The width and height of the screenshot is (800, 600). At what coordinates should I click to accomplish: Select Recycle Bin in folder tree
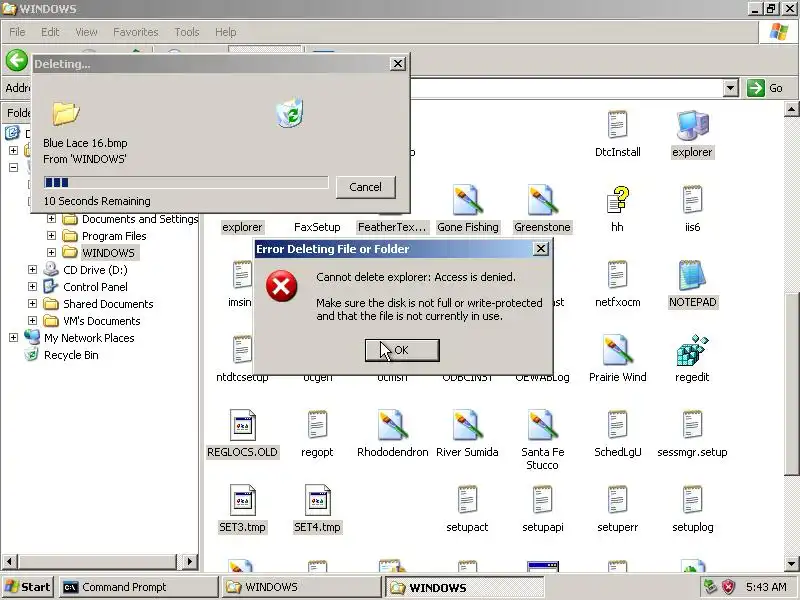pyautogui.click(x=71, y=355)
